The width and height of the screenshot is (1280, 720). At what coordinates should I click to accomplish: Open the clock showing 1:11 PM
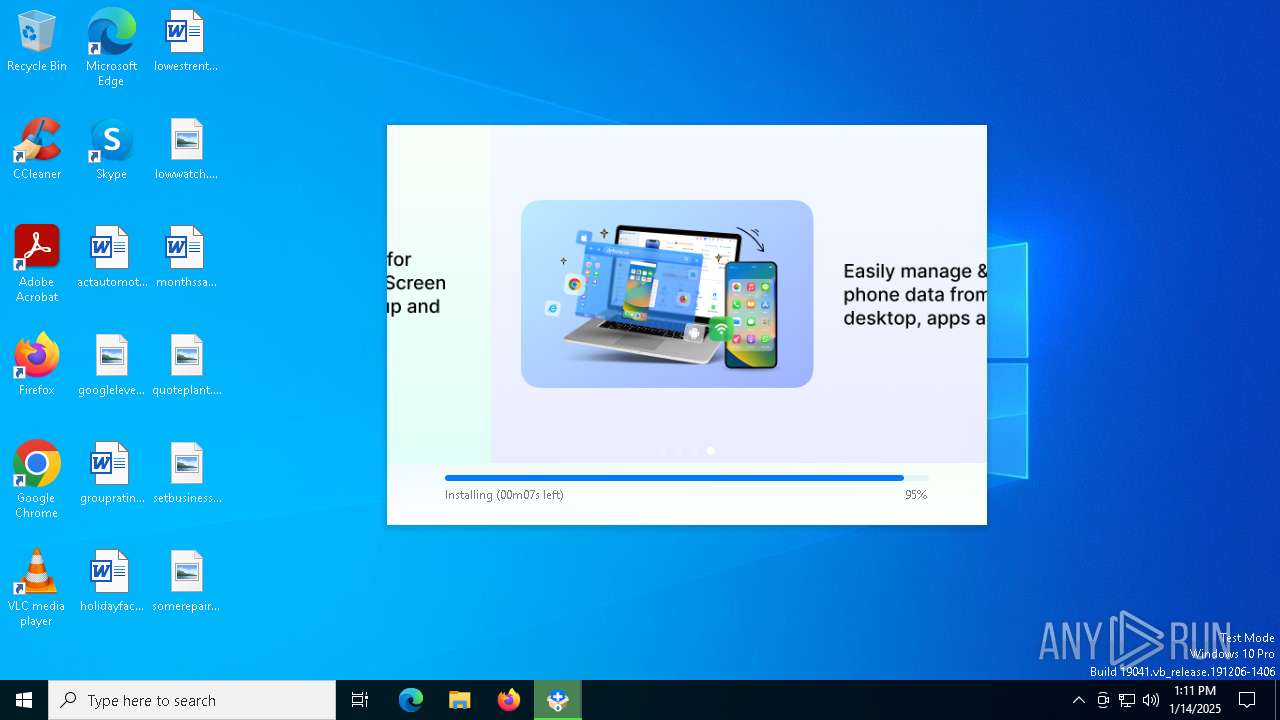1195,700
